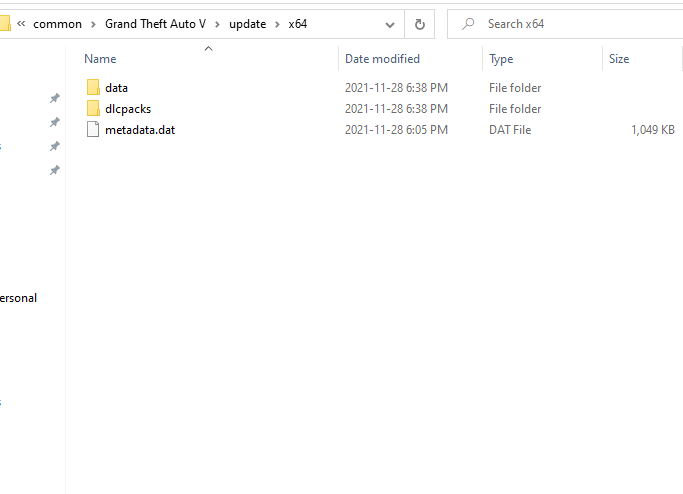The image size is (683, 494).
Task: Click File folder type of dlcpacks row
Action: (x=515, y=109)
